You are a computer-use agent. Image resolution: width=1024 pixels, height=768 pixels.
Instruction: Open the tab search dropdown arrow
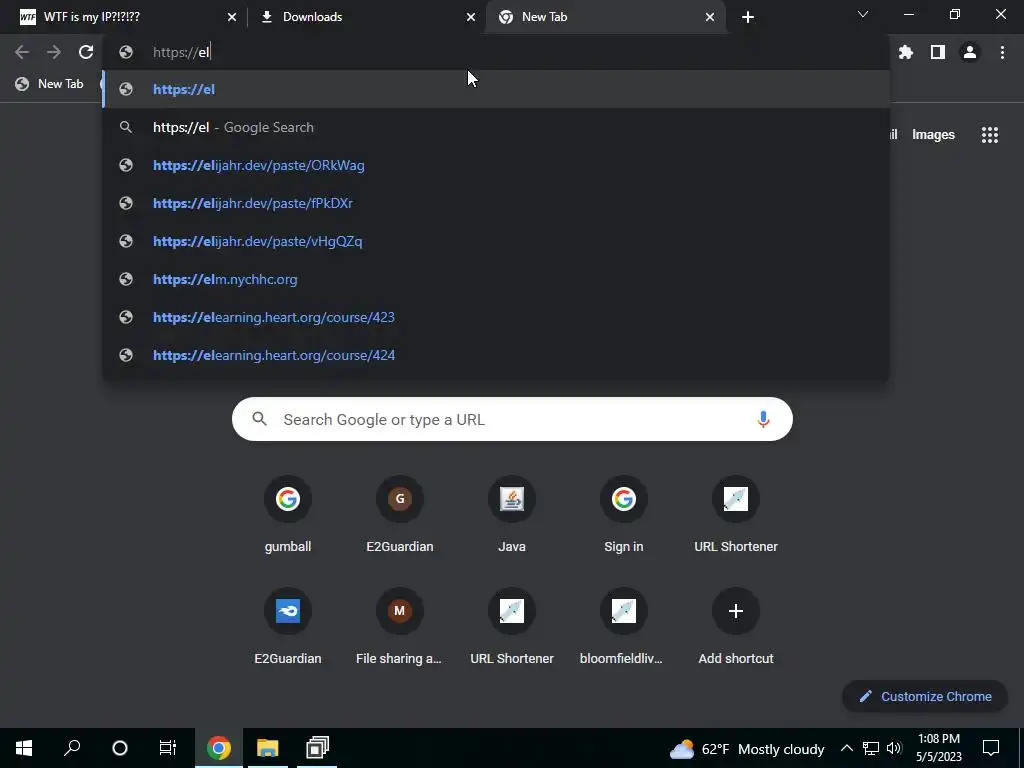tap(863, 14)
